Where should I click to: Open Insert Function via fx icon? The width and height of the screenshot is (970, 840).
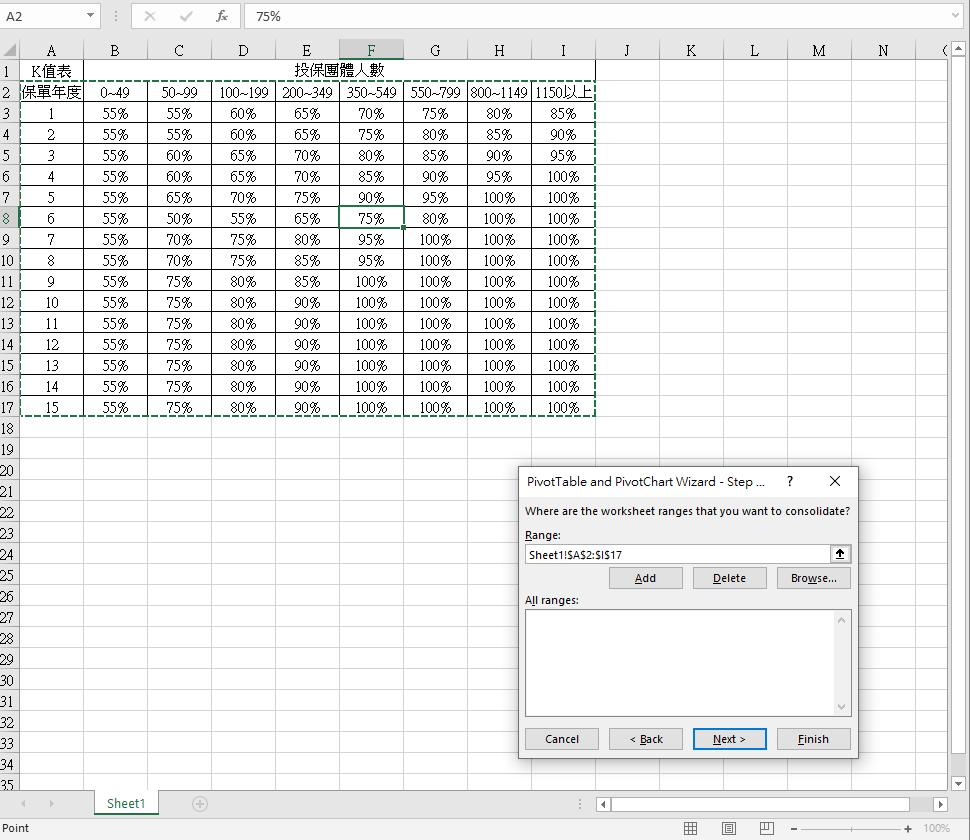(x=221, y=16)
